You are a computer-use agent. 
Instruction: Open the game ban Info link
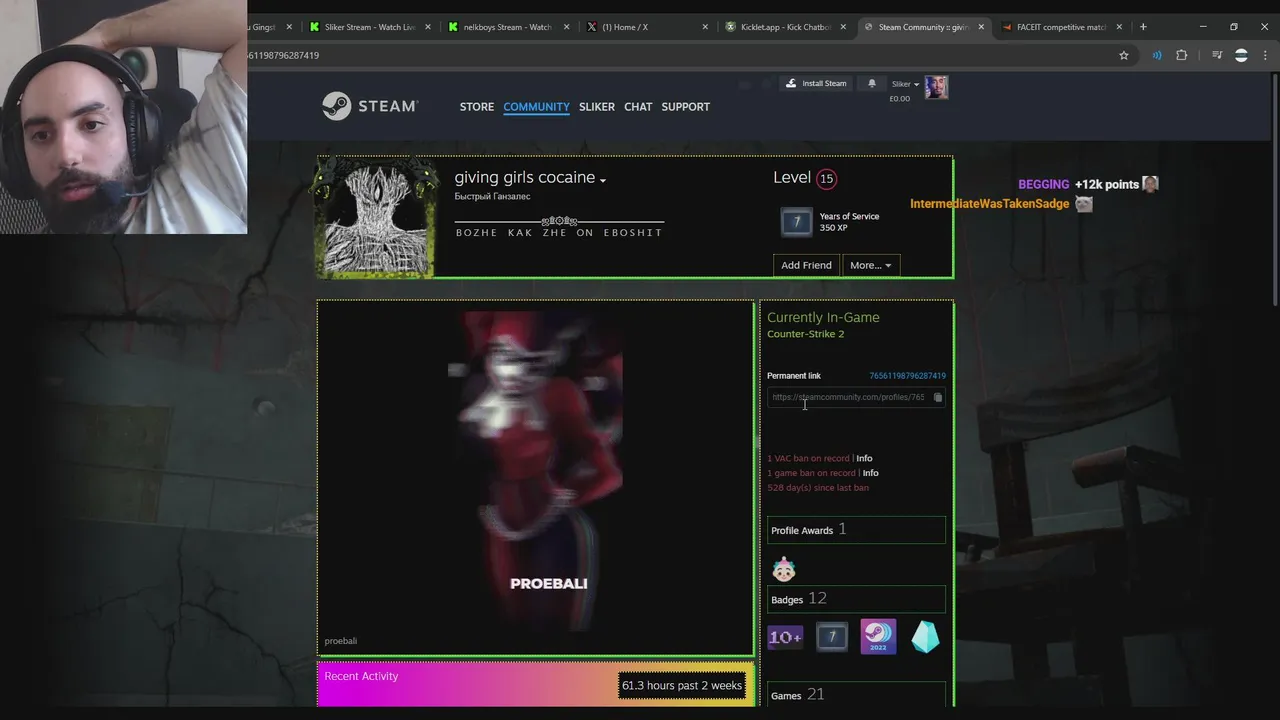(871, 473)
